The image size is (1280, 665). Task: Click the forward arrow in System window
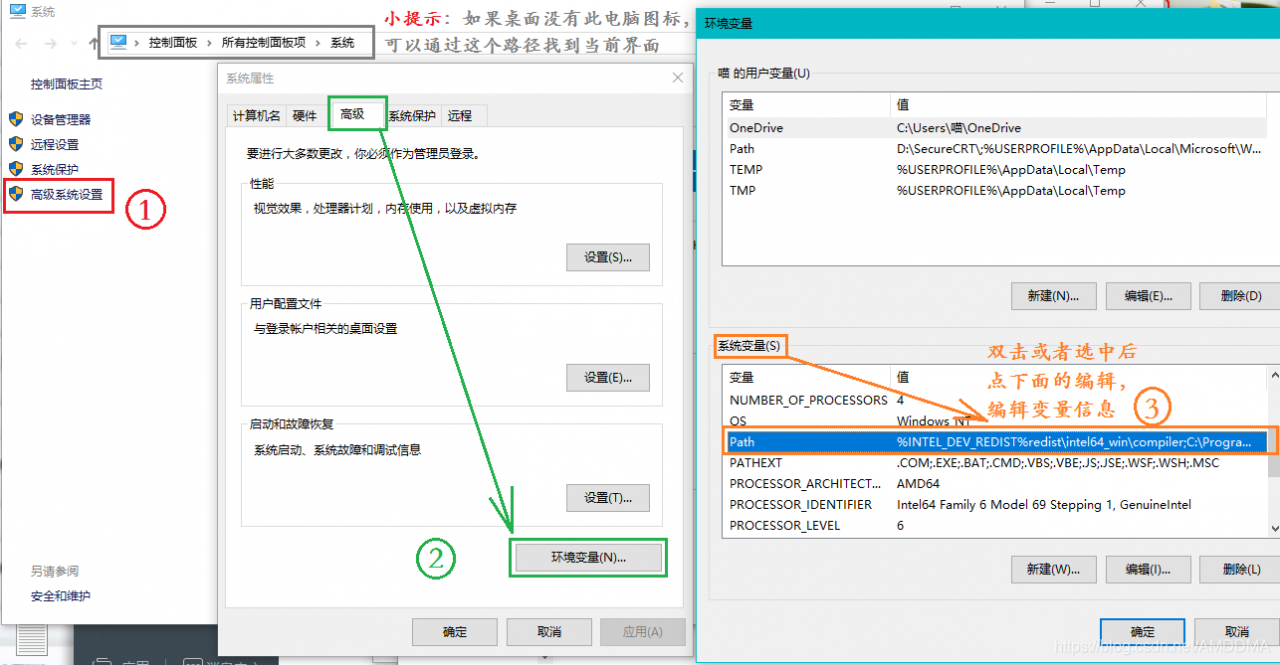pos(51,43)
